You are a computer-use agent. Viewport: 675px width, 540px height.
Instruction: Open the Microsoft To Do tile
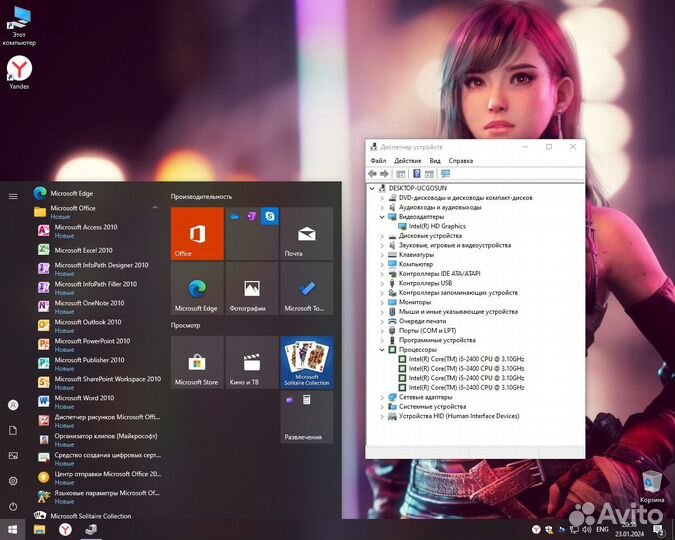(x=307, y=289)
